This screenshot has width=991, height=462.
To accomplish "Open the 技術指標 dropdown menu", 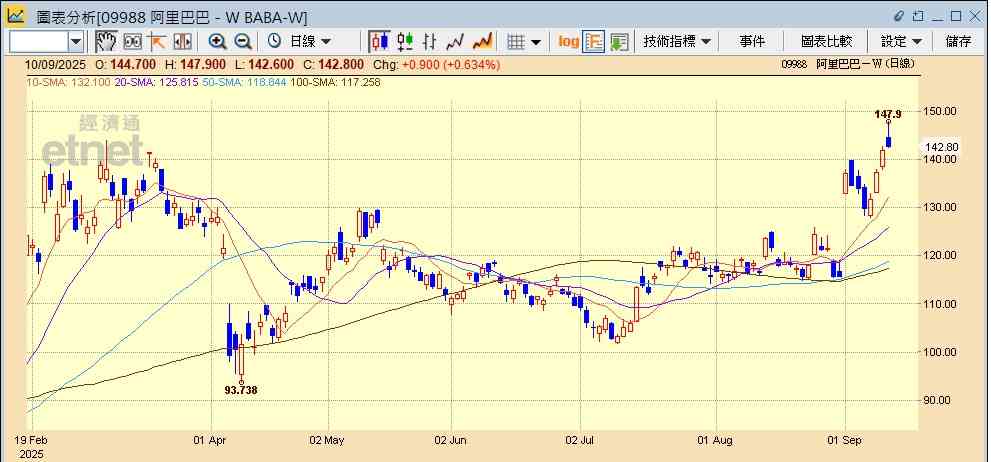I will (677, 42).
